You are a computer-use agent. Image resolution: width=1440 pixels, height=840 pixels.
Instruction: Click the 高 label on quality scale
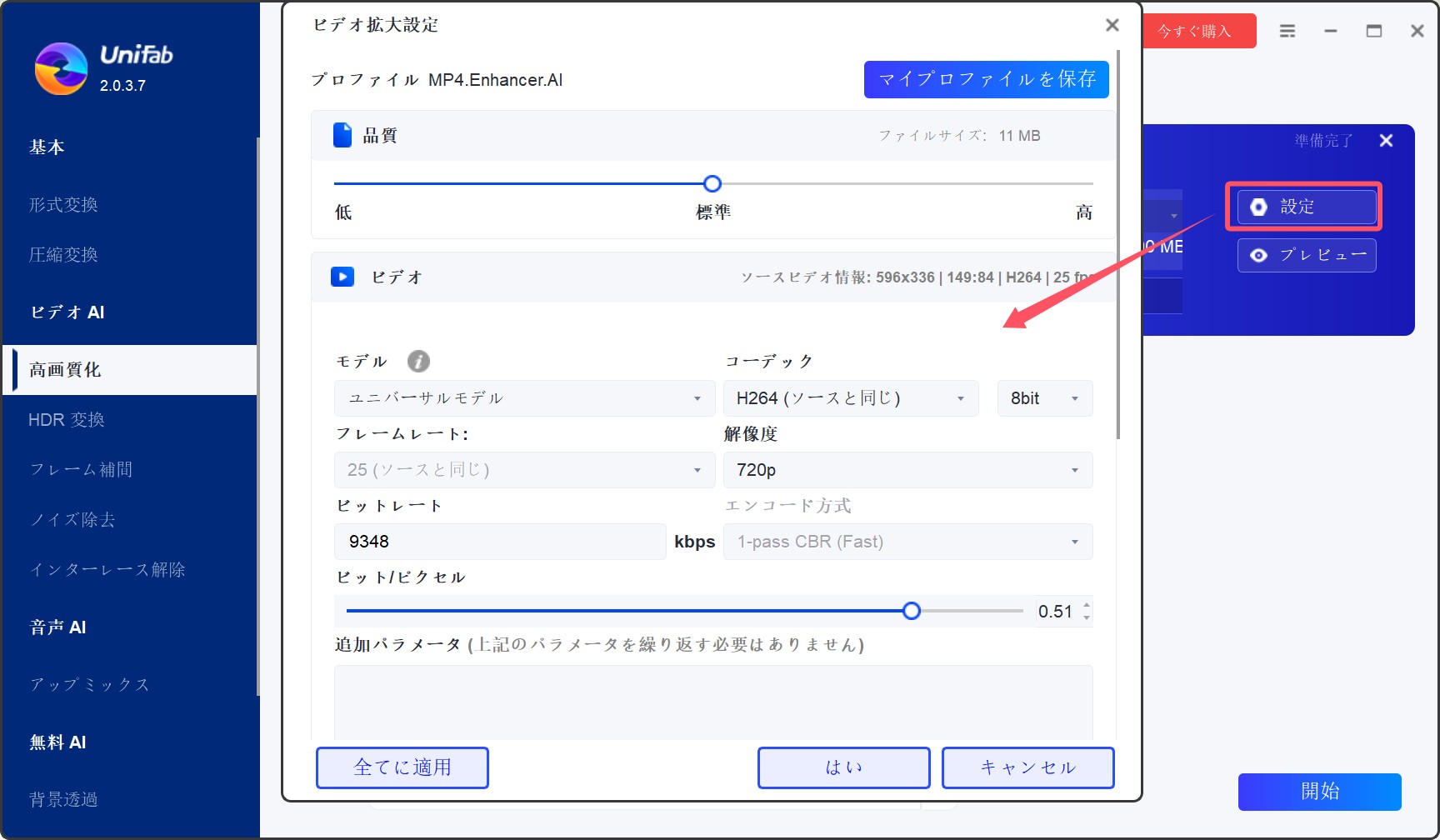pos(1084,212)
